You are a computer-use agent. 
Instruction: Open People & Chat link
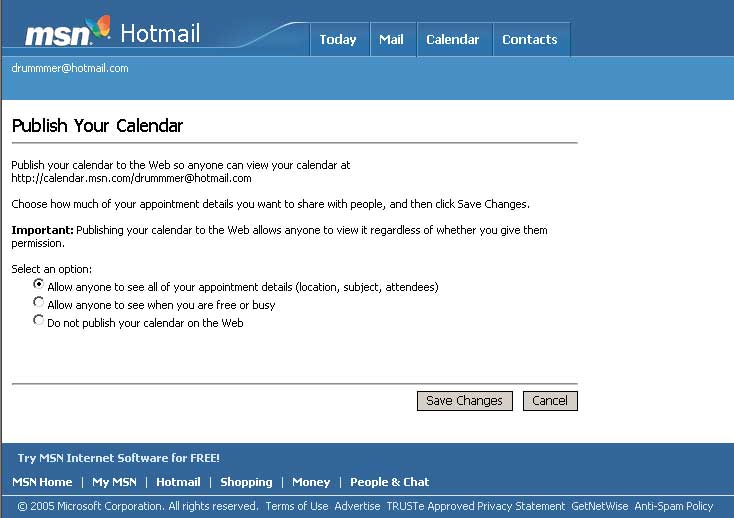coord(389,482)
